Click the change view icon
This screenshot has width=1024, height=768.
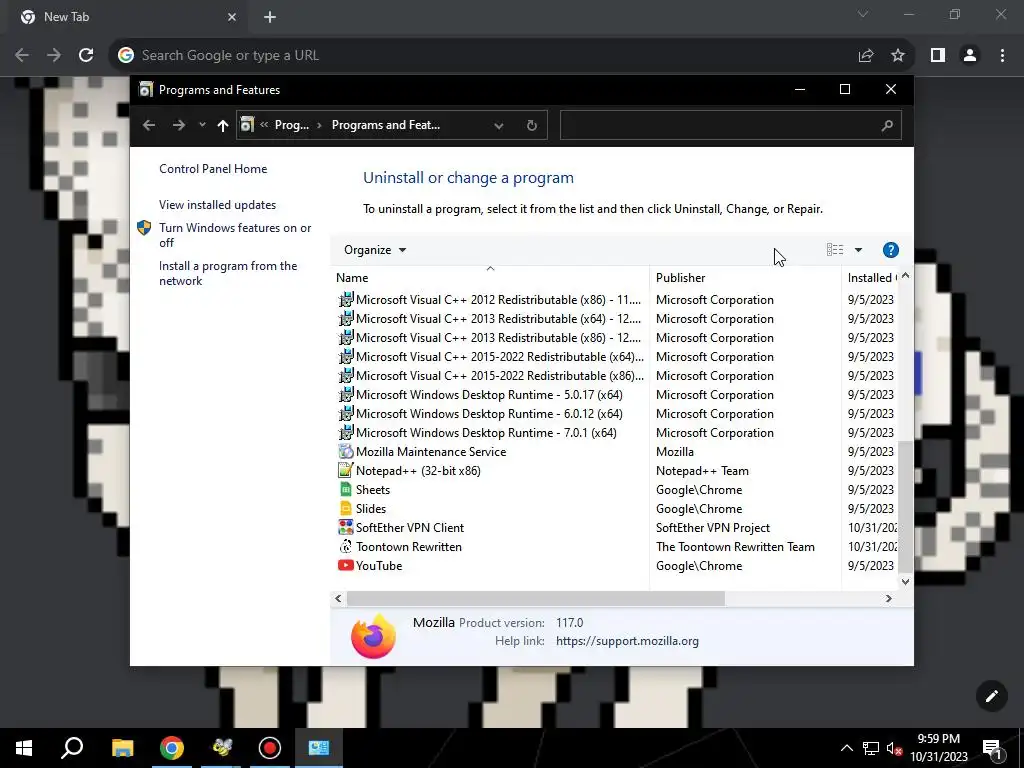[835, 250]
